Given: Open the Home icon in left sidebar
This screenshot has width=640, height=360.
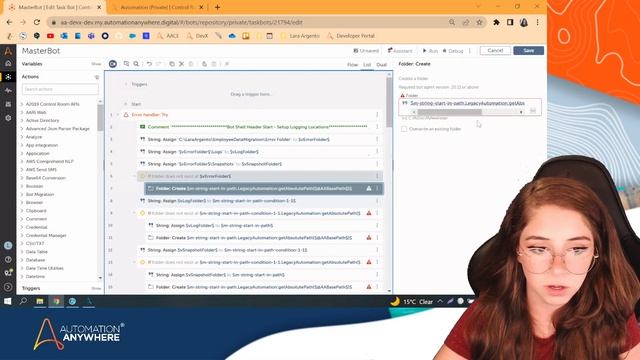Looking at the screenshot, I should [8, 63].
